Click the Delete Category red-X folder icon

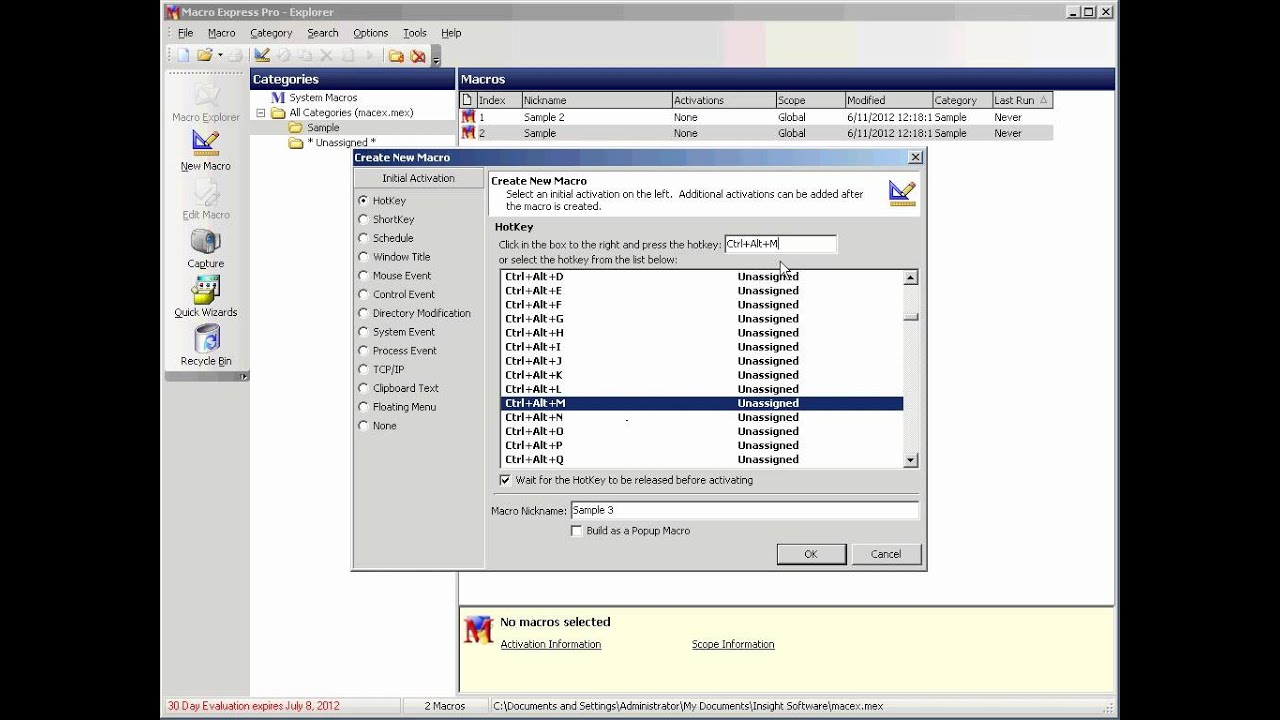pos(418,56)
